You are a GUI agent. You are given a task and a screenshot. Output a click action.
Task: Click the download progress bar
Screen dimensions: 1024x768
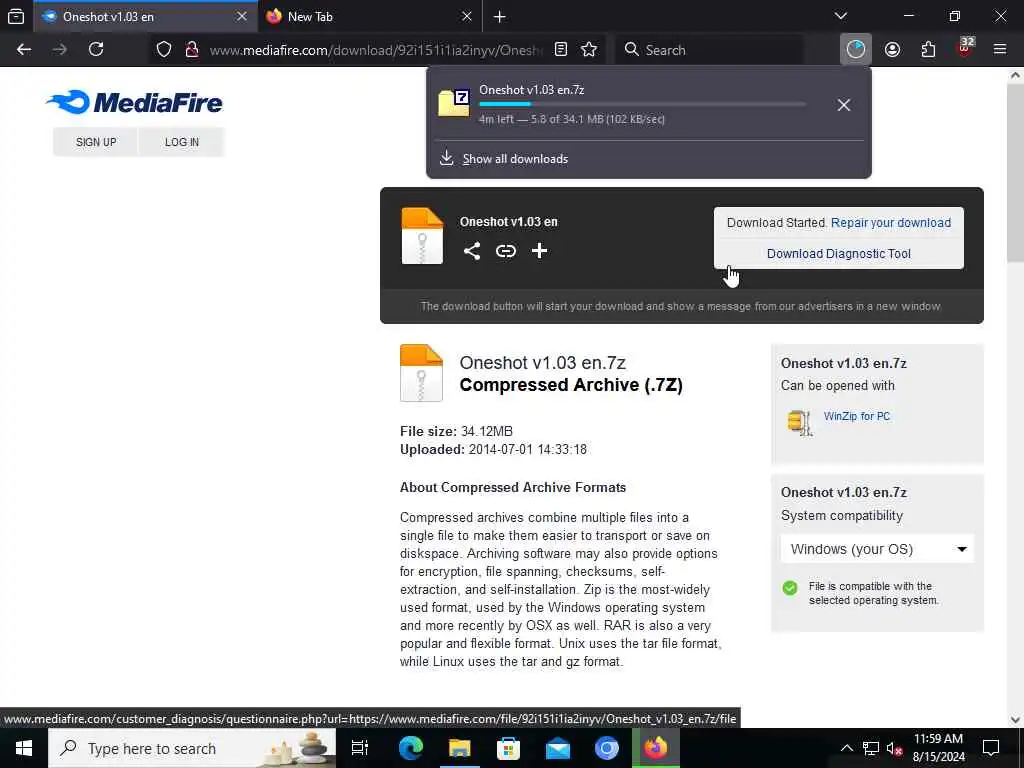pyautogui.click(x=643, y=104)
